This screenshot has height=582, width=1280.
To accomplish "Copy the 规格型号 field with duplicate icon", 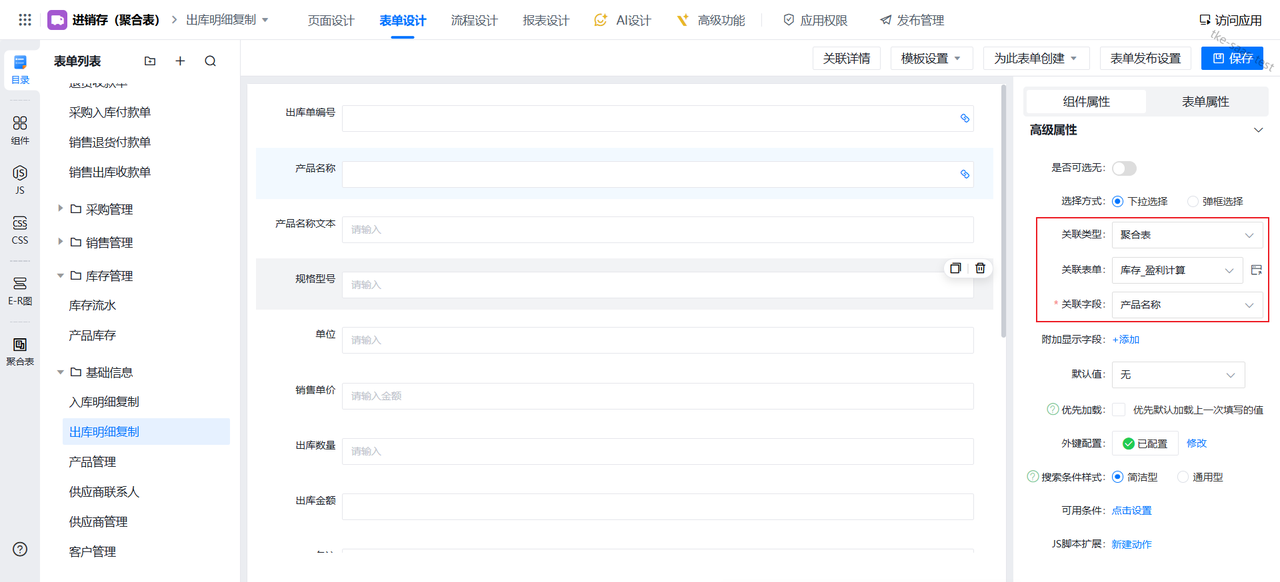I will tap(955, 268).
